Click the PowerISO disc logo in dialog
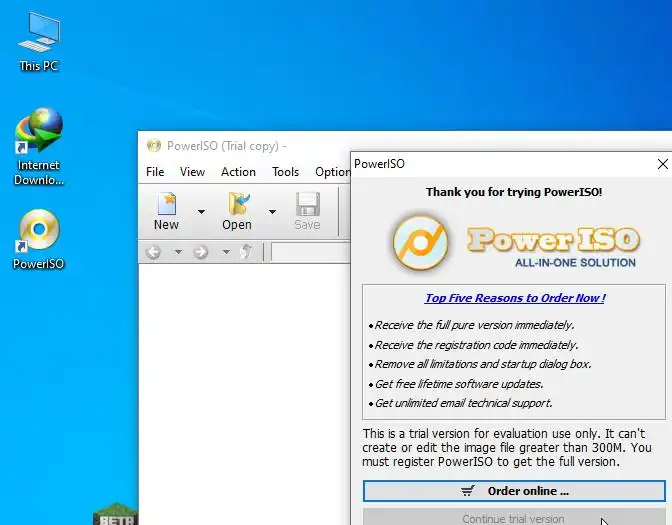The width and height of the screenshot is (672, 525). (421, 243)
